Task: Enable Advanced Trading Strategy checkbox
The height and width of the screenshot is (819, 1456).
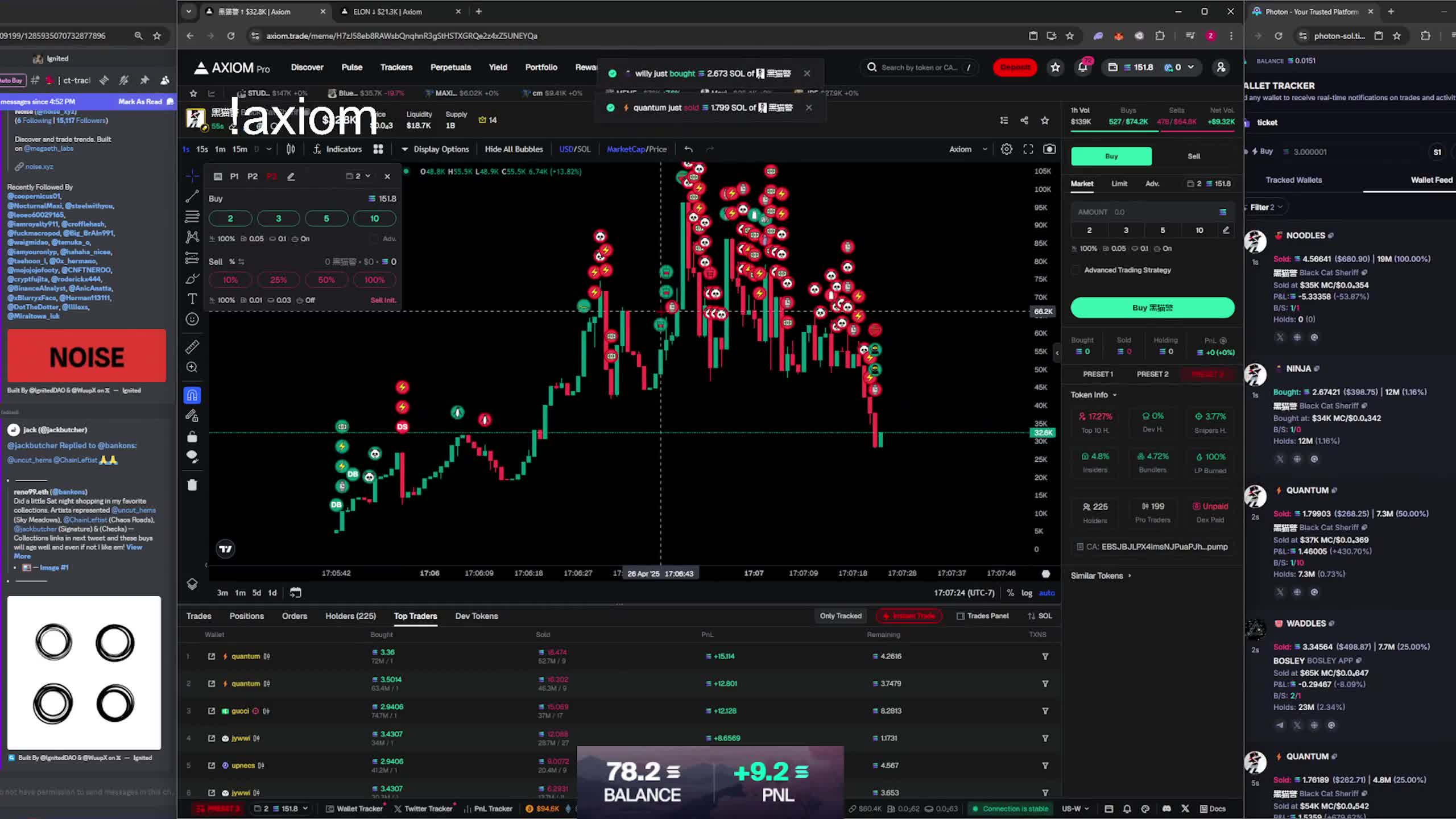Action: point(1076,270)
